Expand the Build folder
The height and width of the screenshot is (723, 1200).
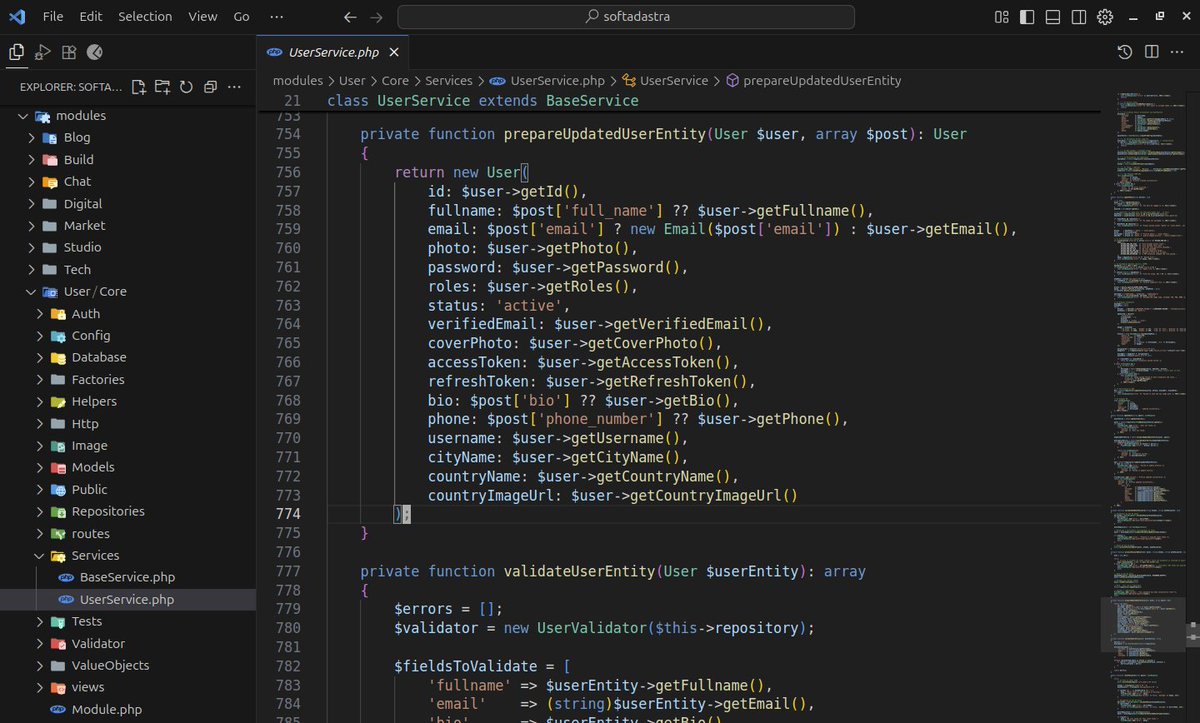pyautogui.click(x=32, y=159)
